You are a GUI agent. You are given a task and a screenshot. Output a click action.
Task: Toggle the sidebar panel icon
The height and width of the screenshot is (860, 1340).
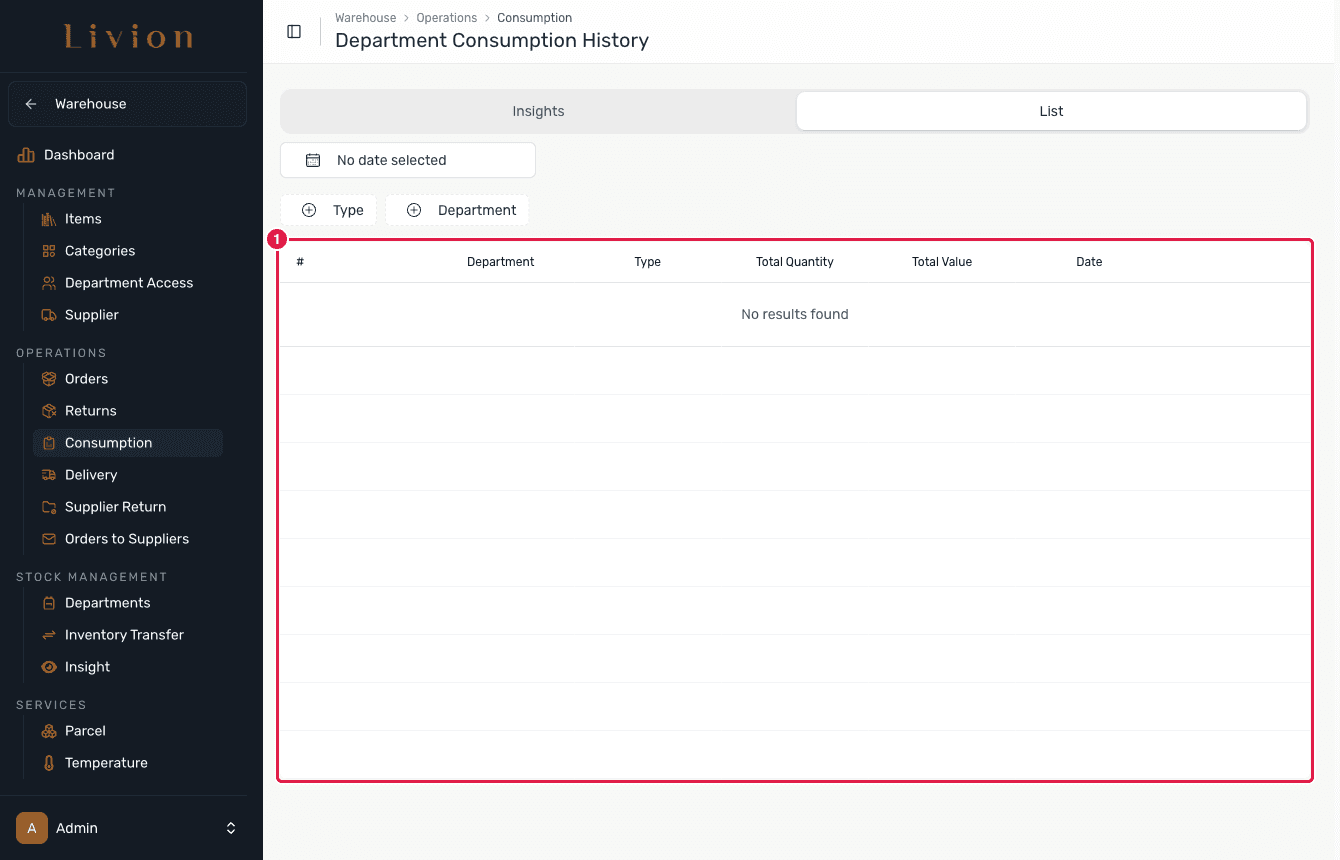point(294,31)
